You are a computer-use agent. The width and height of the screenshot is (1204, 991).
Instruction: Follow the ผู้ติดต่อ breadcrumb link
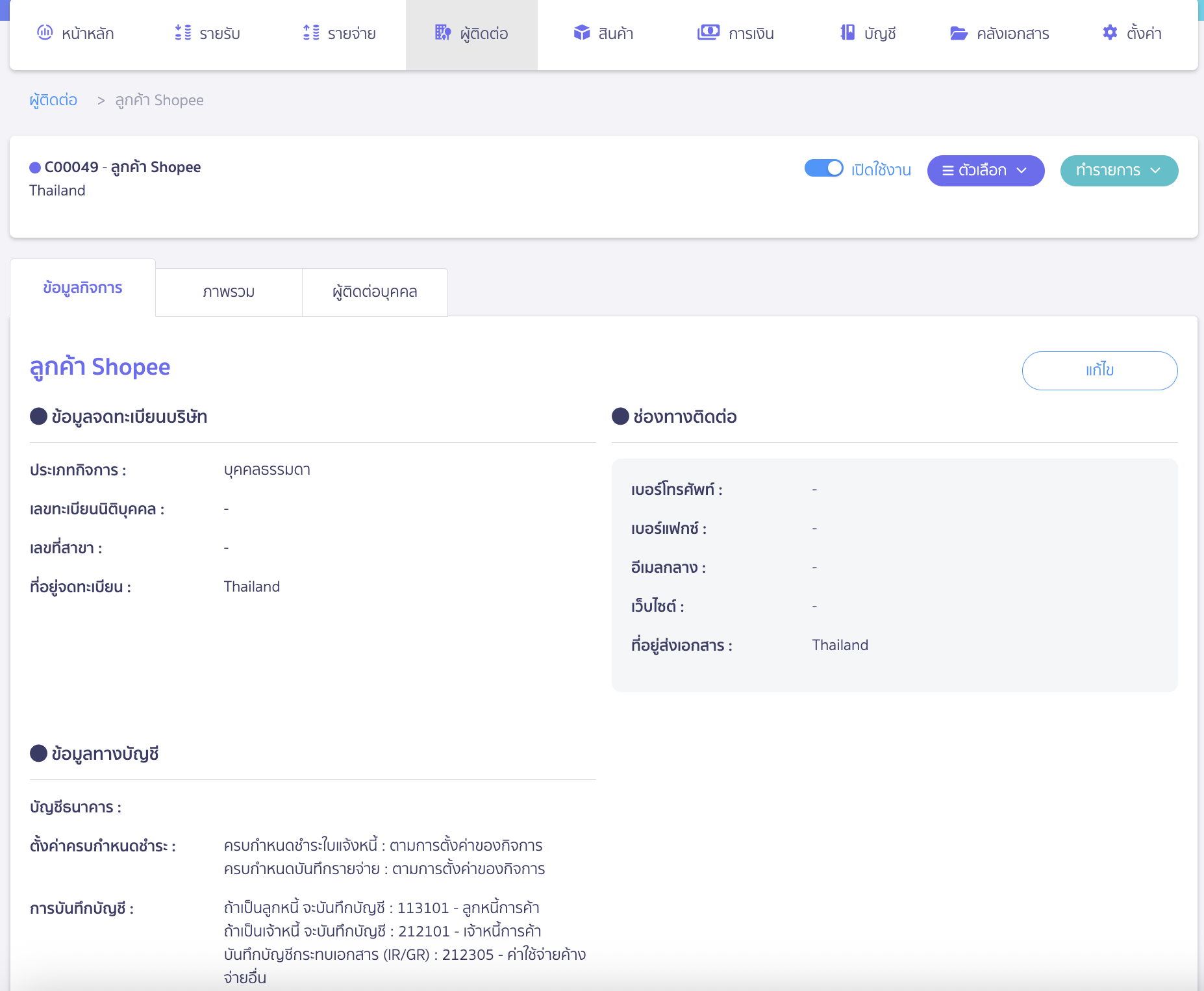click(53, 100)
